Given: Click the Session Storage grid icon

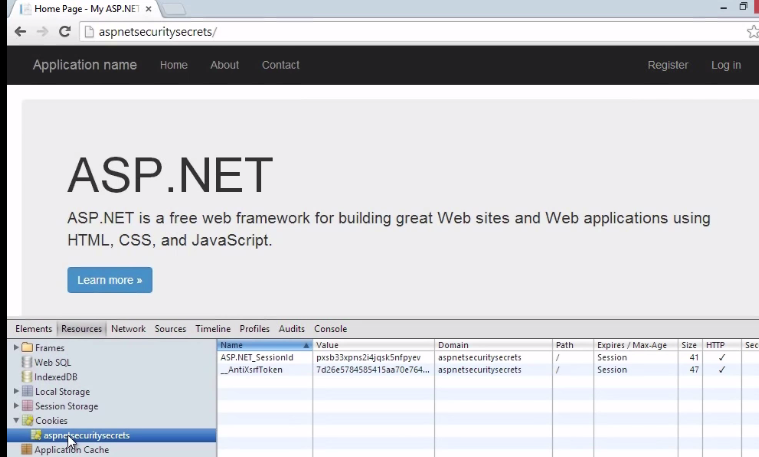Looking at the screenshot, I should tap(28, 406).
